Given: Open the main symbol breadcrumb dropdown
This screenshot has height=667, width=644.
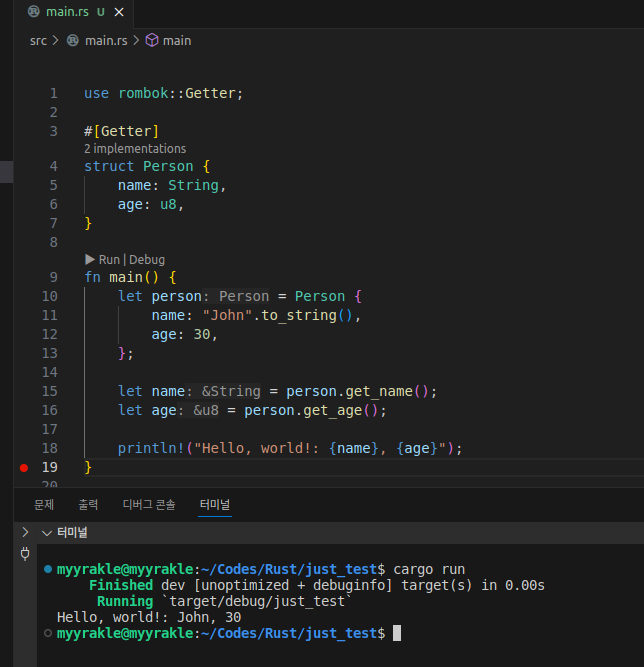Looking at the screenshot, I should coord(177,40).
